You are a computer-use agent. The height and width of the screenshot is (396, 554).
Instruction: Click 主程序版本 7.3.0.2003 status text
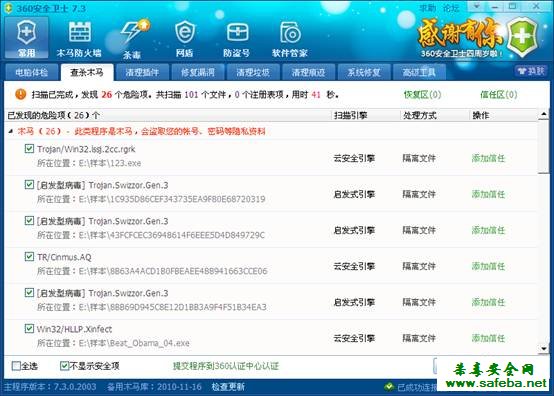pos(50,387)
